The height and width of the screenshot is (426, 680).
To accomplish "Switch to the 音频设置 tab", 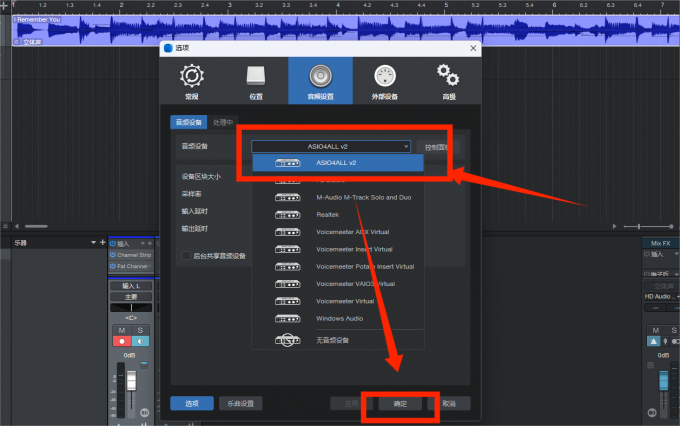I will tap(320, 80).
